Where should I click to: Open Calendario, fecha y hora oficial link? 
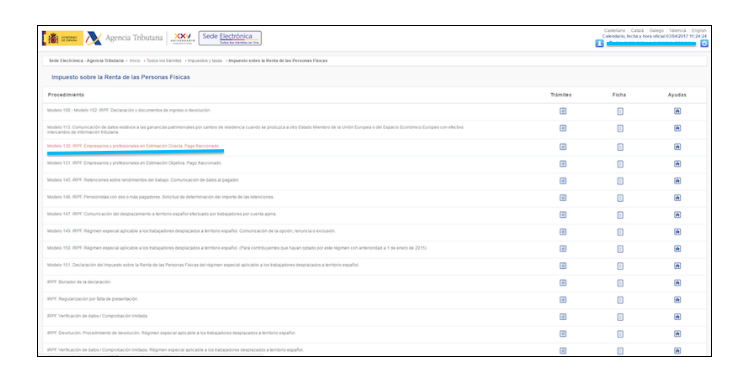(x=654, y=36)
